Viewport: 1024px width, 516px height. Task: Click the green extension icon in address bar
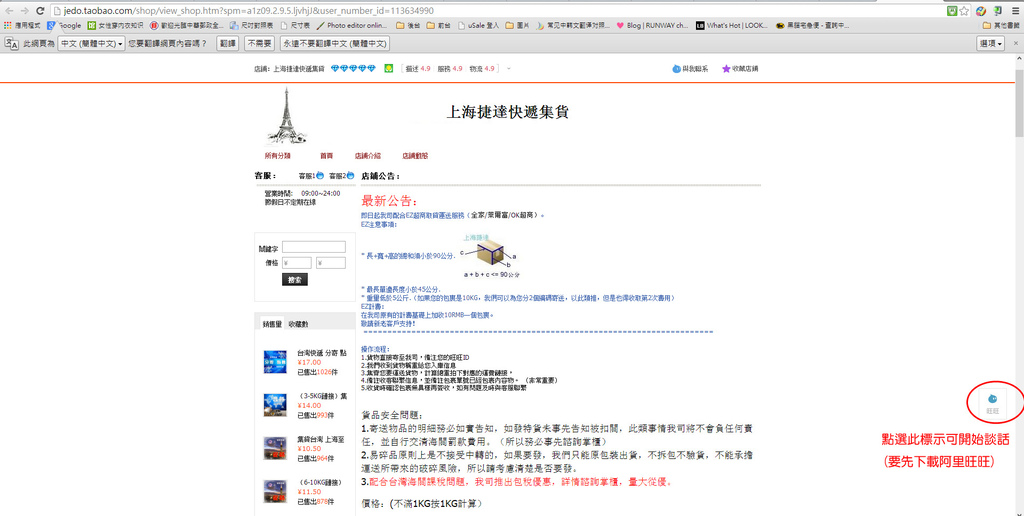pos(952,10)
